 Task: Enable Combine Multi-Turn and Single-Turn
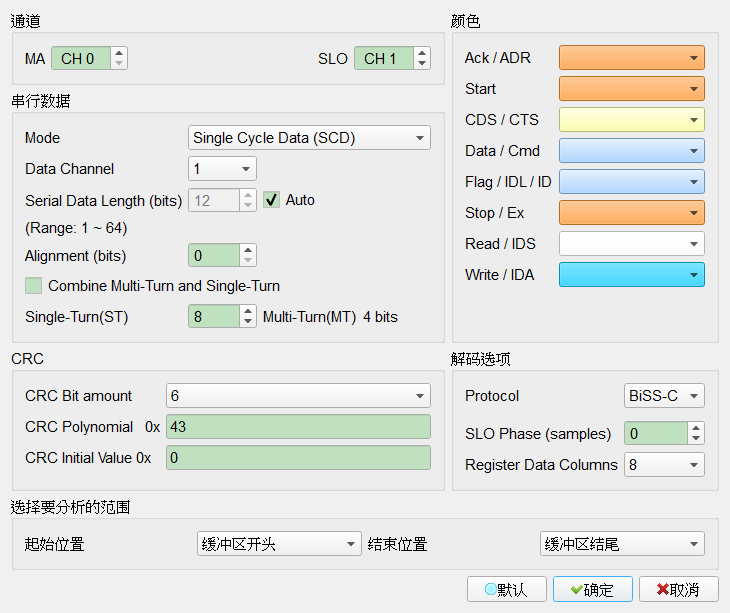[33, 285]
